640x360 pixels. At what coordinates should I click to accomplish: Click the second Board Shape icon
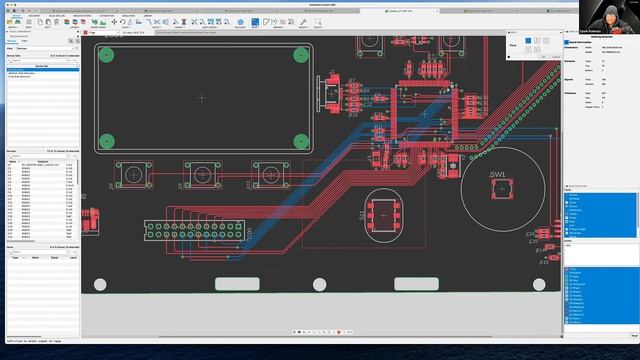pos(102,22)
